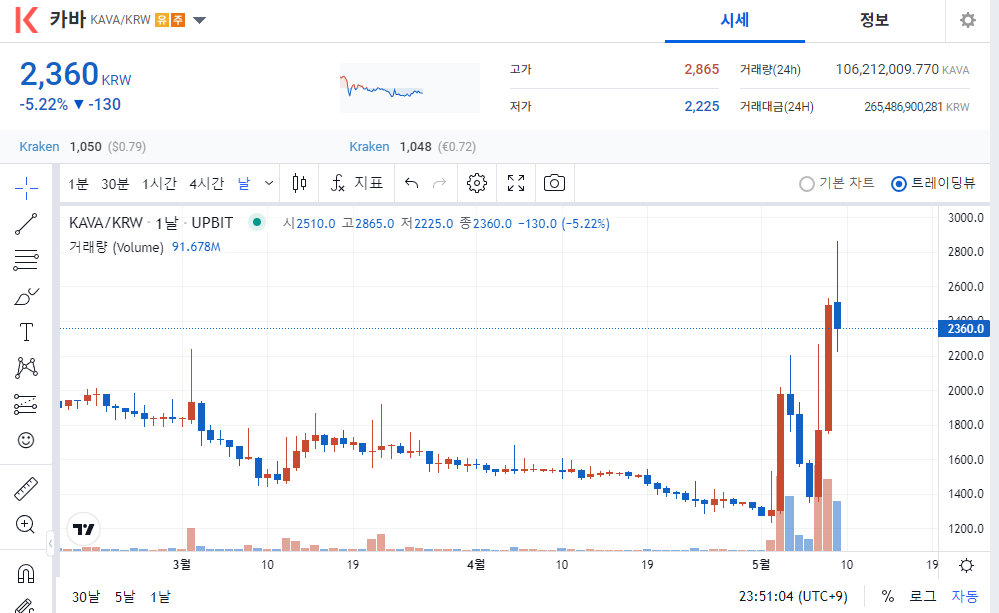
Task: Redo the last chart action
Action: tap(440, 184)
